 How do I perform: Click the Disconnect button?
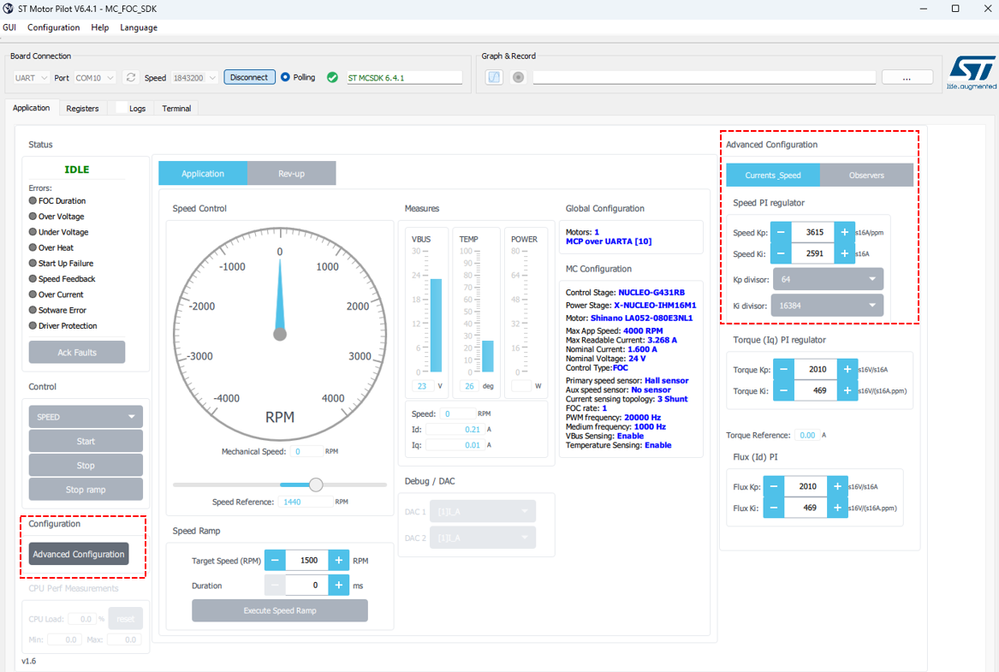coord(249,77)
